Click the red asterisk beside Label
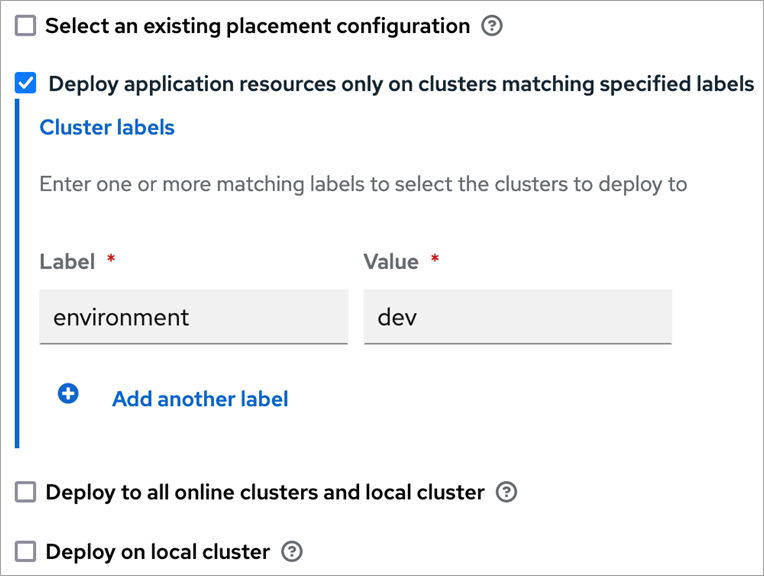 [x=111, y=259]
